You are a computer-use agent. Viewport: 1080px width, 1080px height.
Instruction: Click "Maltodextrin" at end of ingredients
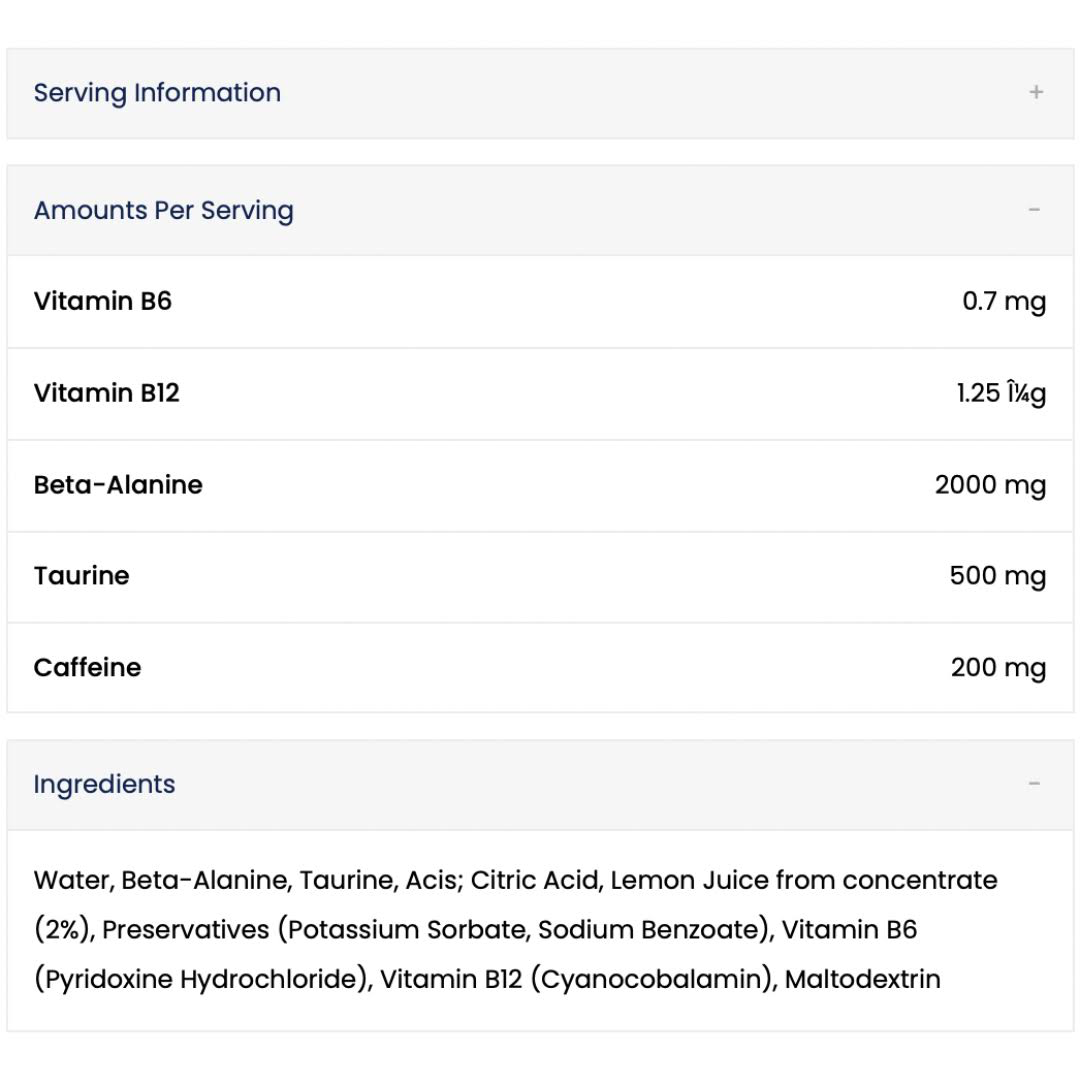pos(863,979)
